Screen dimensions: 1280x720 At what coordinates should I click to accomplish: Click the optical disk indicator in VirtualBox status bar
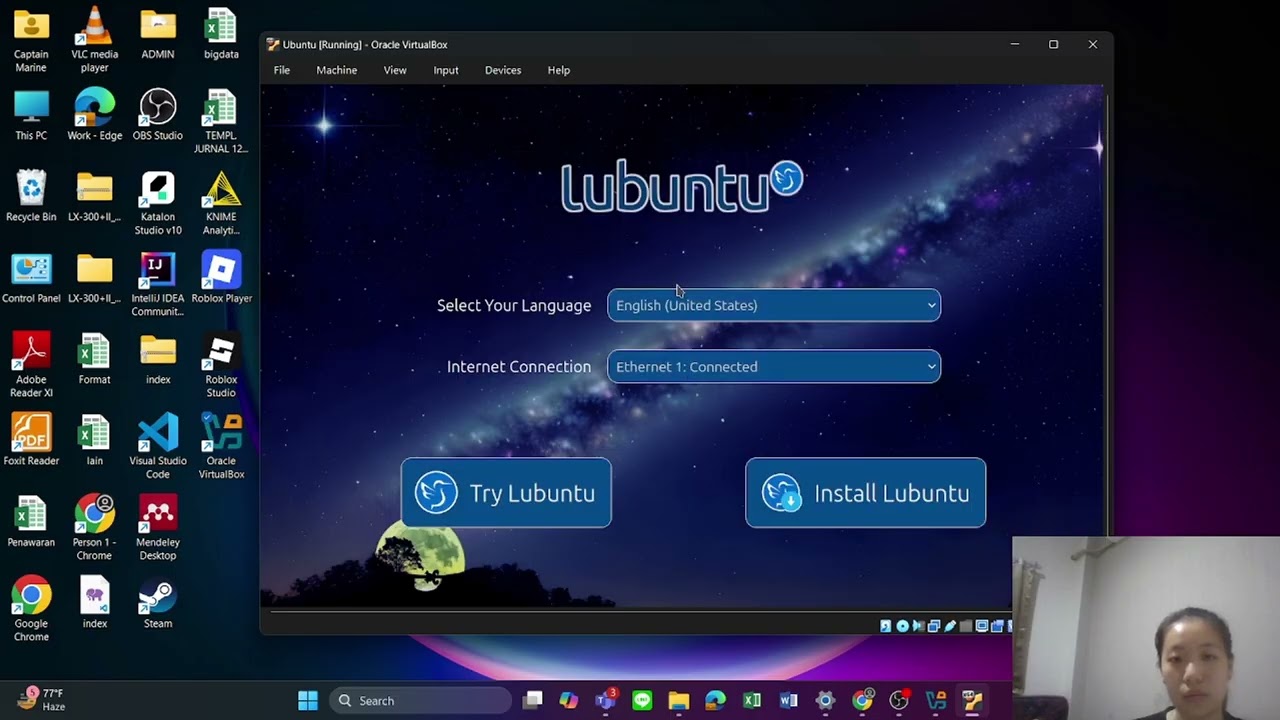click(x=902, y=626)
